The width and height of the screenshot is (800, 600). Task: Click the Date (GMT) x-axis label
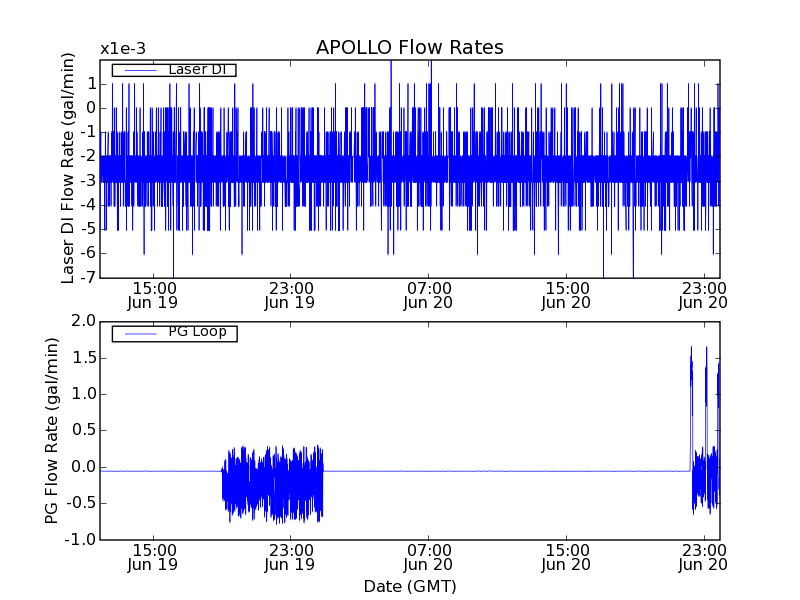409,586
